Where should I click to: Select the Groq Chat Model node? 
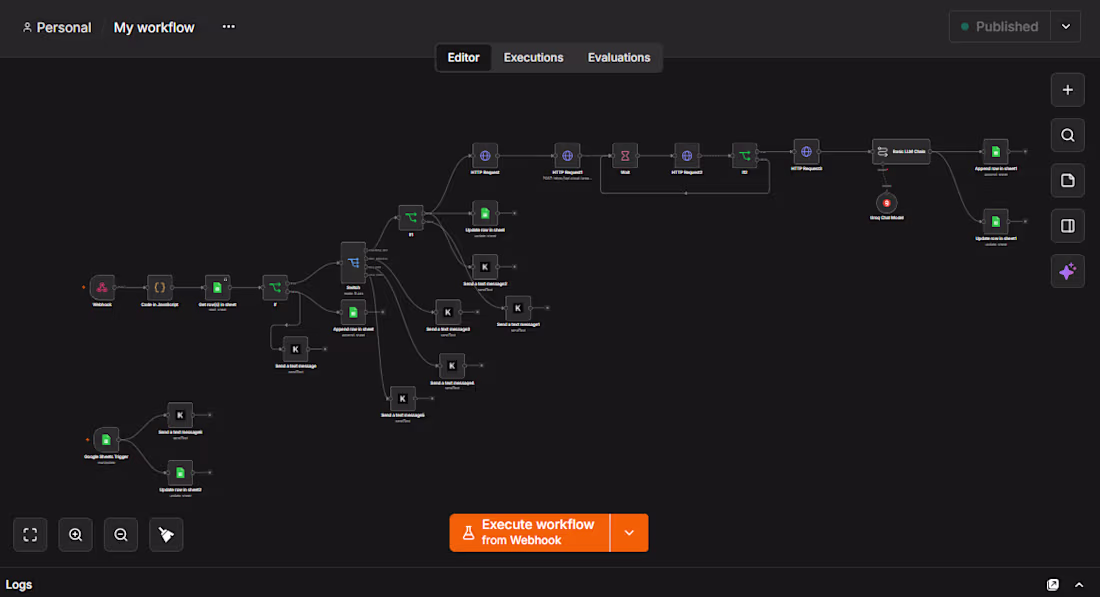click(x=887, y=203)
